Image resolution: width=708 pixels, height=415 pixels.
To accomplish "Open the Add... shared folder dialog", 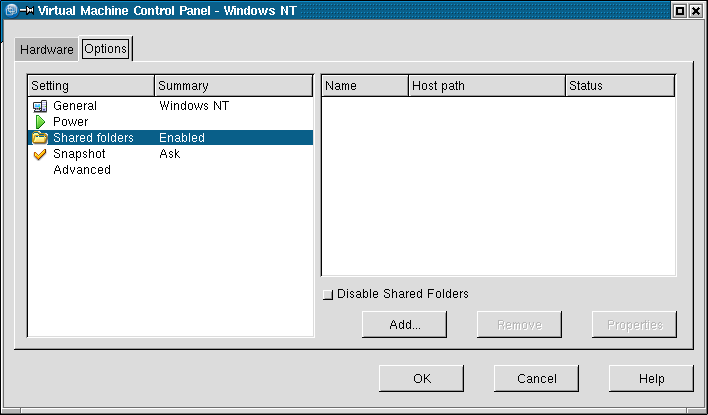I will [405, 324].
